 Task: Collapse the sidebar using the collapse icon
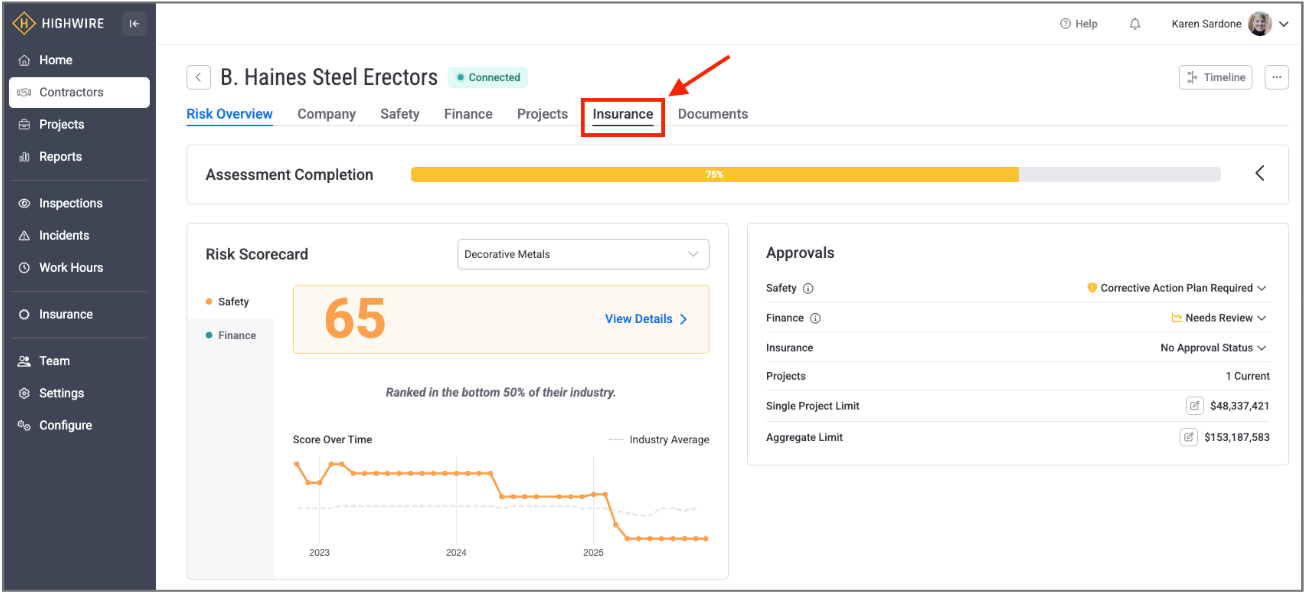click(x=134, y=24)
